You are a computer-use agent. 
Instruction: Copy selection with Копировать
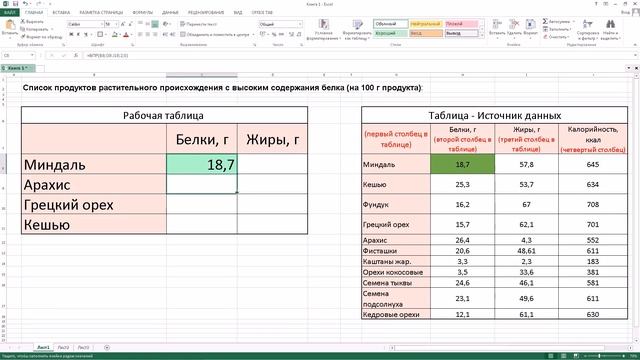35,29
